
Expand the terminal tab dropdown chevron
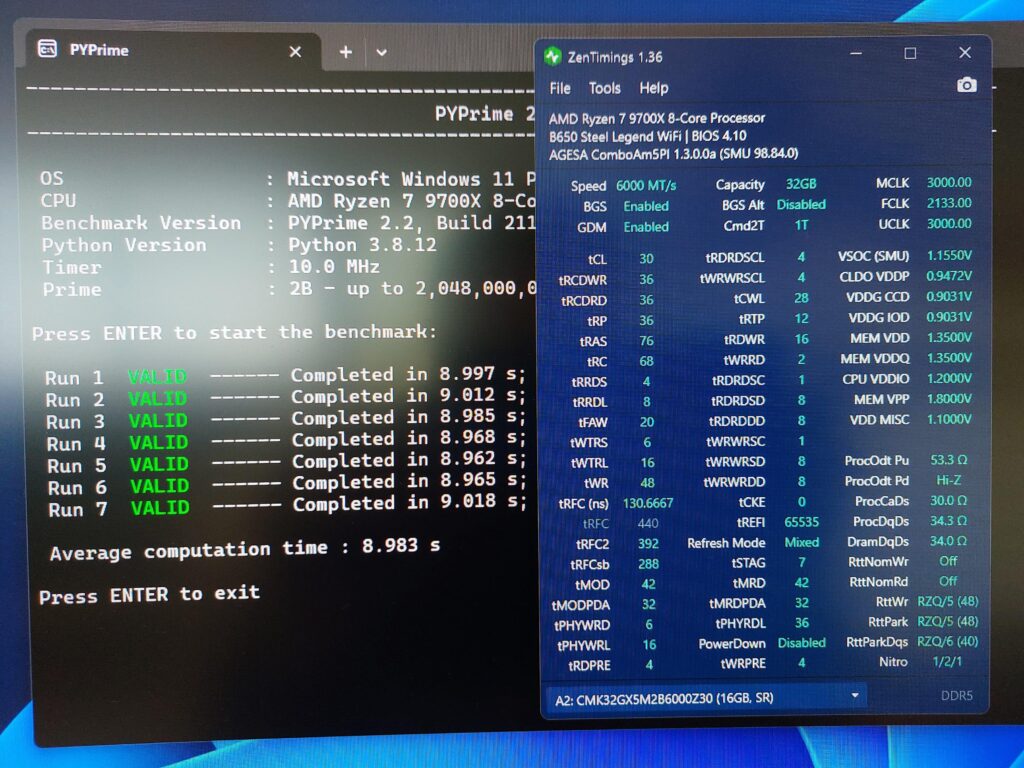(381, 52)
